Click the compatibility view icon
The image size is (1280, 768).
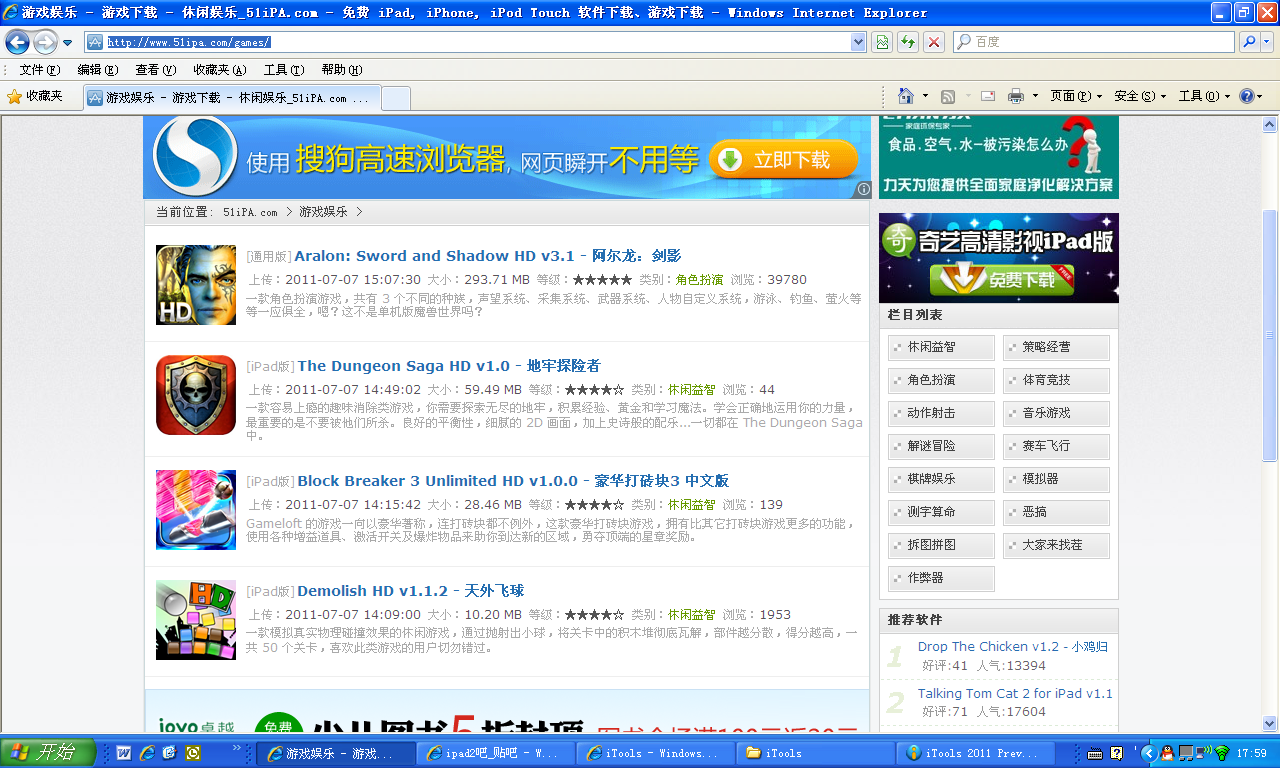pyautogui.click(x=882, y=42)
